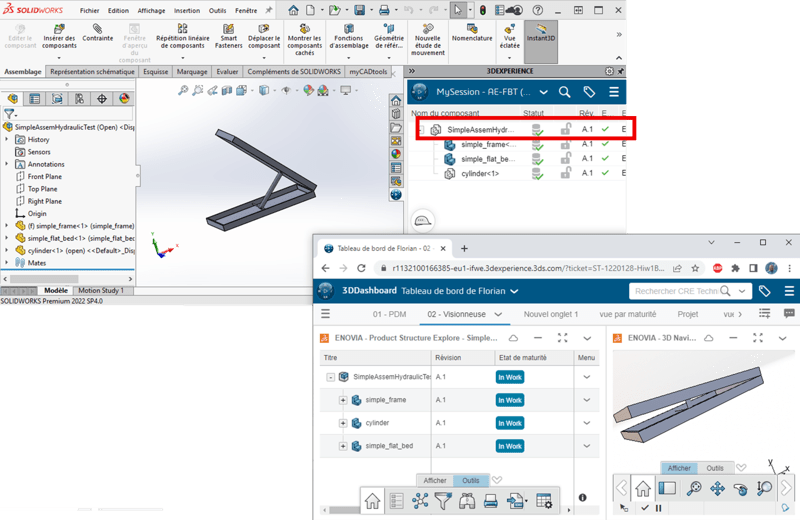Open Géométrie de référence tool
800x520 pixels.
point(389,36)
